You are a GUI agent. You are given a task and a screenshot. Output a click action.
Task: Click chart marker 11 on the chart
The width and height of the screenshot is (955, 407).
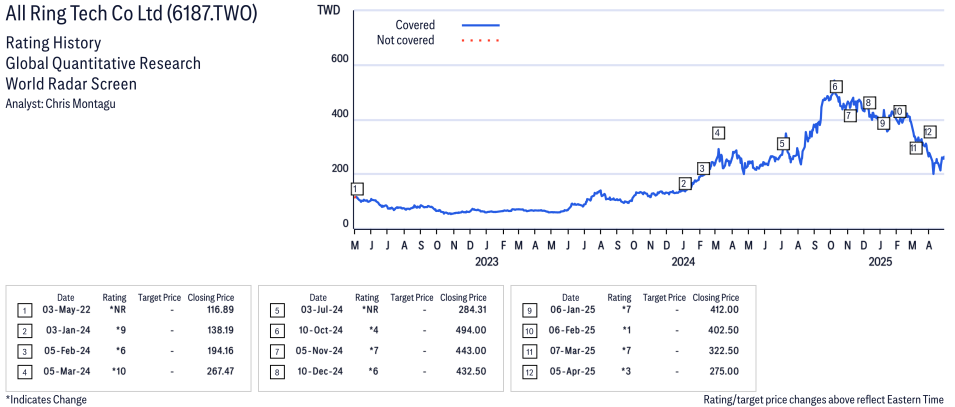(915, 148)
